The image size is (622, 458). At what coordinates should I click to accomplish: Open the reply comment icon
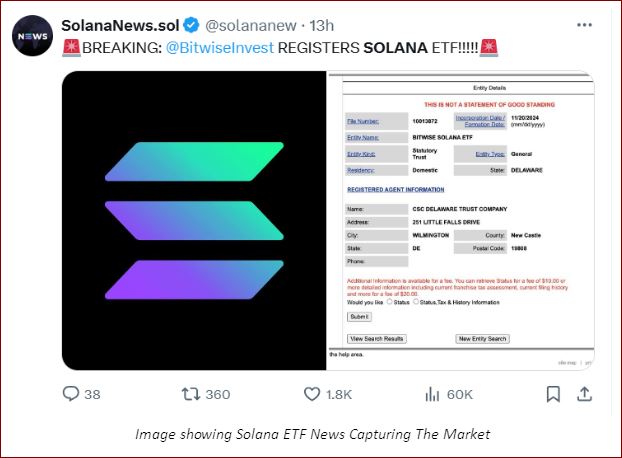point(71,394)
